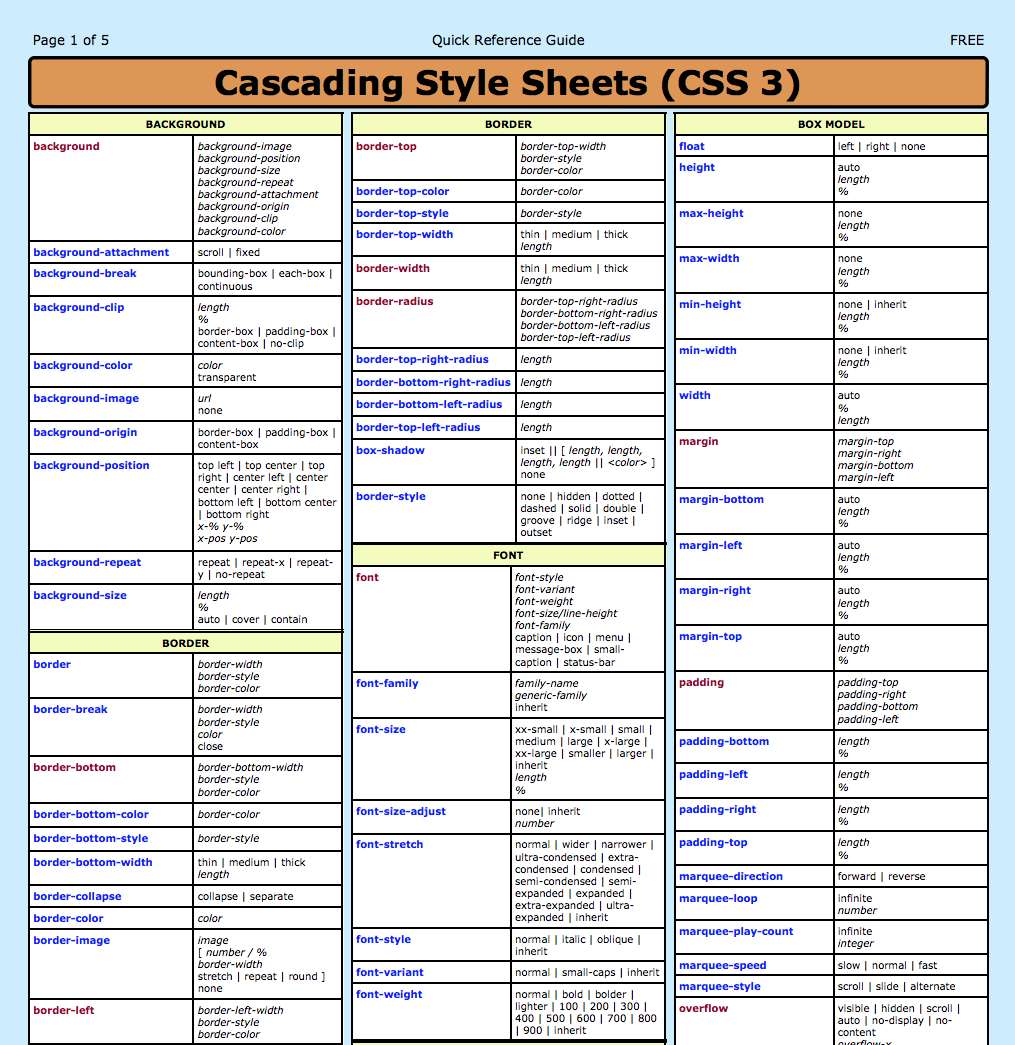Image resolution: width=1015 pixels, height=1045 pixels.
Task: Click the bold blue 'border-bottom-right-radius' property name
Action: (433, 382)
